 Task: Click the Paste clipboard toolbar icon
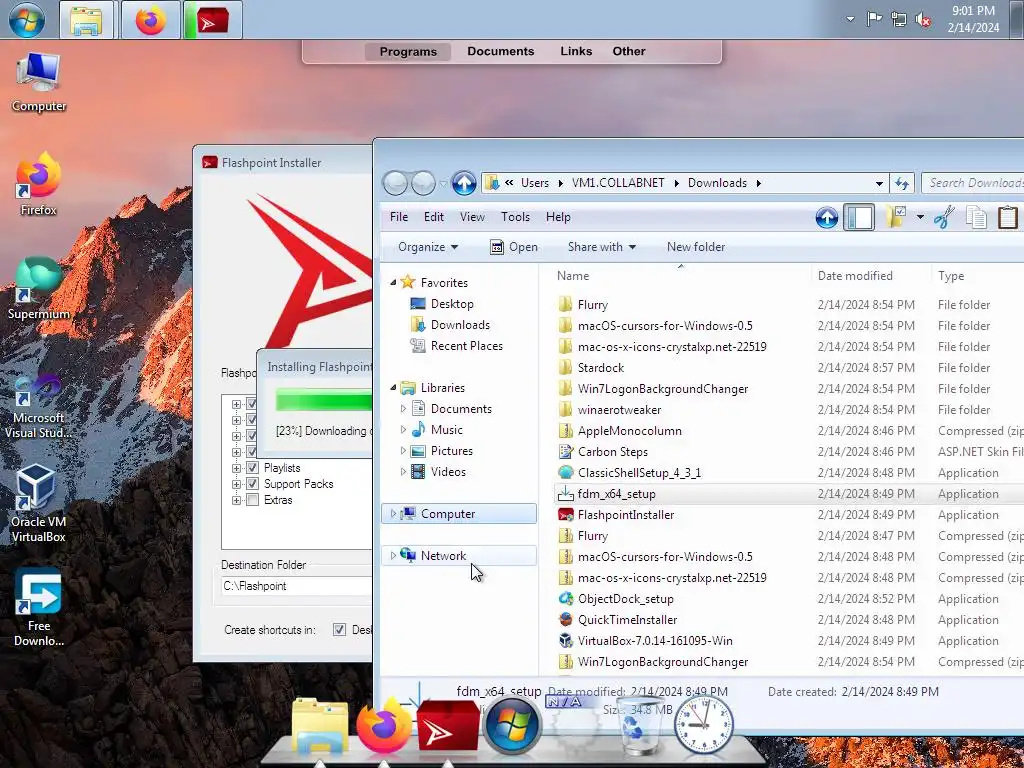pos(1007,217)
